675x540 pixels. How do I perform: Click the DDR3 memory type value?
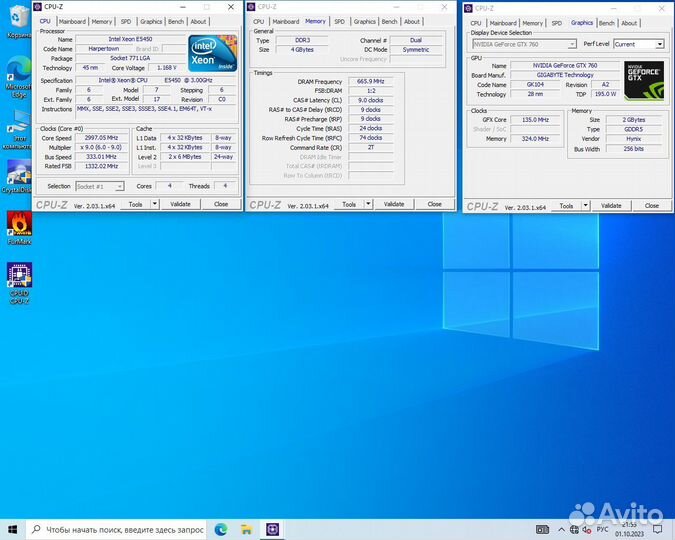[302, 40]
